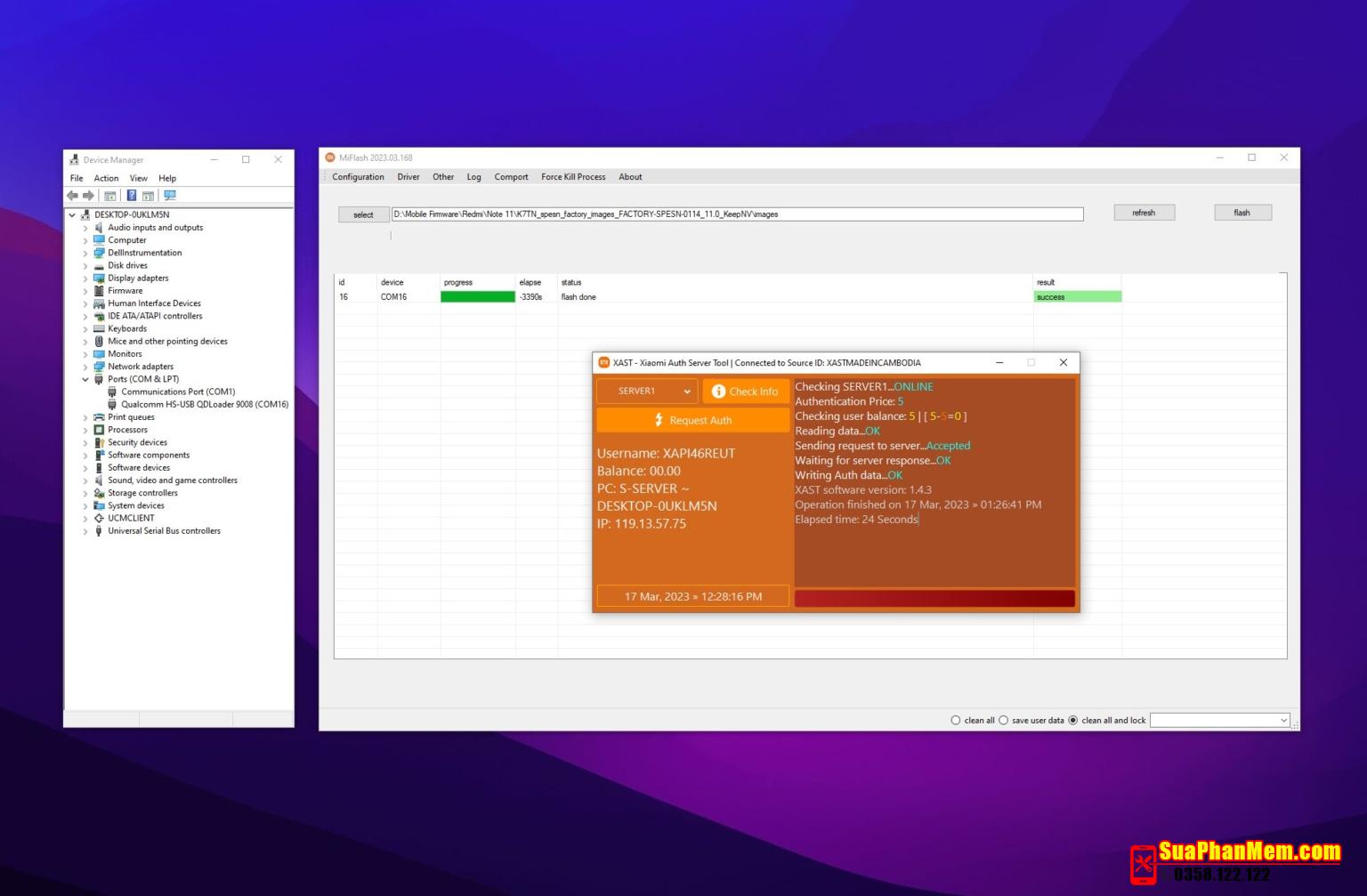Collapse the Ports (COM & LPT) tree node

click(85, 378)
